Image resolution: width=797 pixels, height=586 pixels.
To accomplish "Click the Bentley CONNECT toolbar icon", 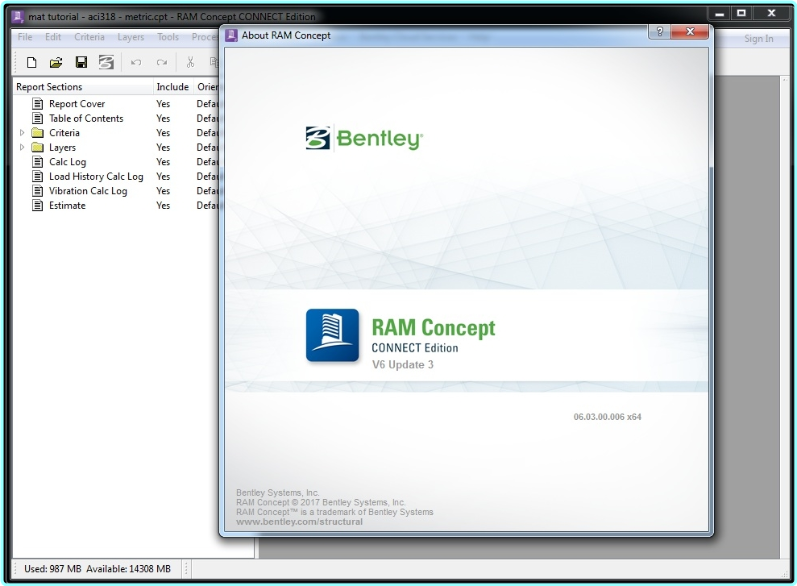I will (x=106, y=63).
